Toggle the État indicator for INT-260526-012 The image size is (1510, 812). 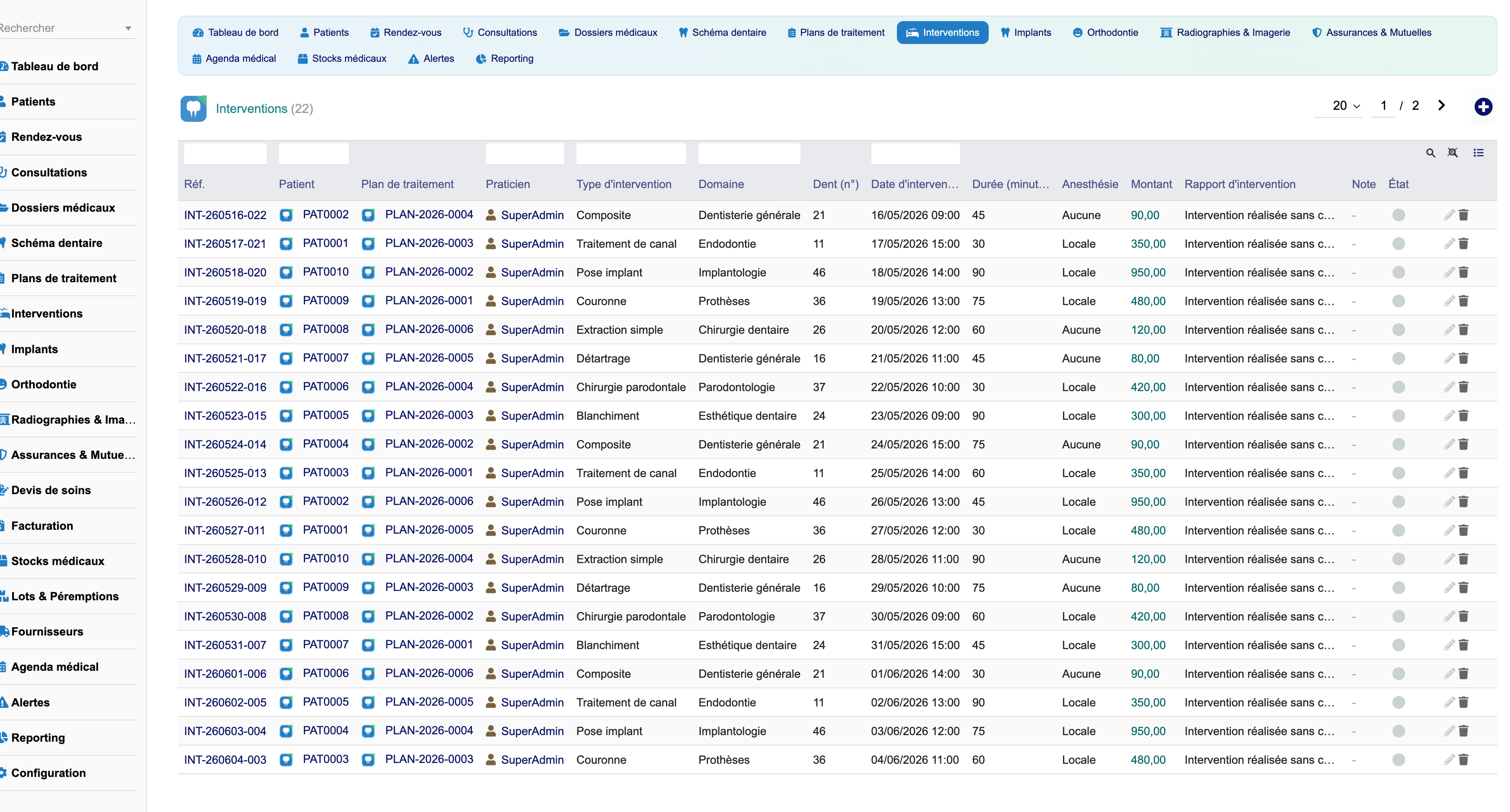tap(1399, 502)
